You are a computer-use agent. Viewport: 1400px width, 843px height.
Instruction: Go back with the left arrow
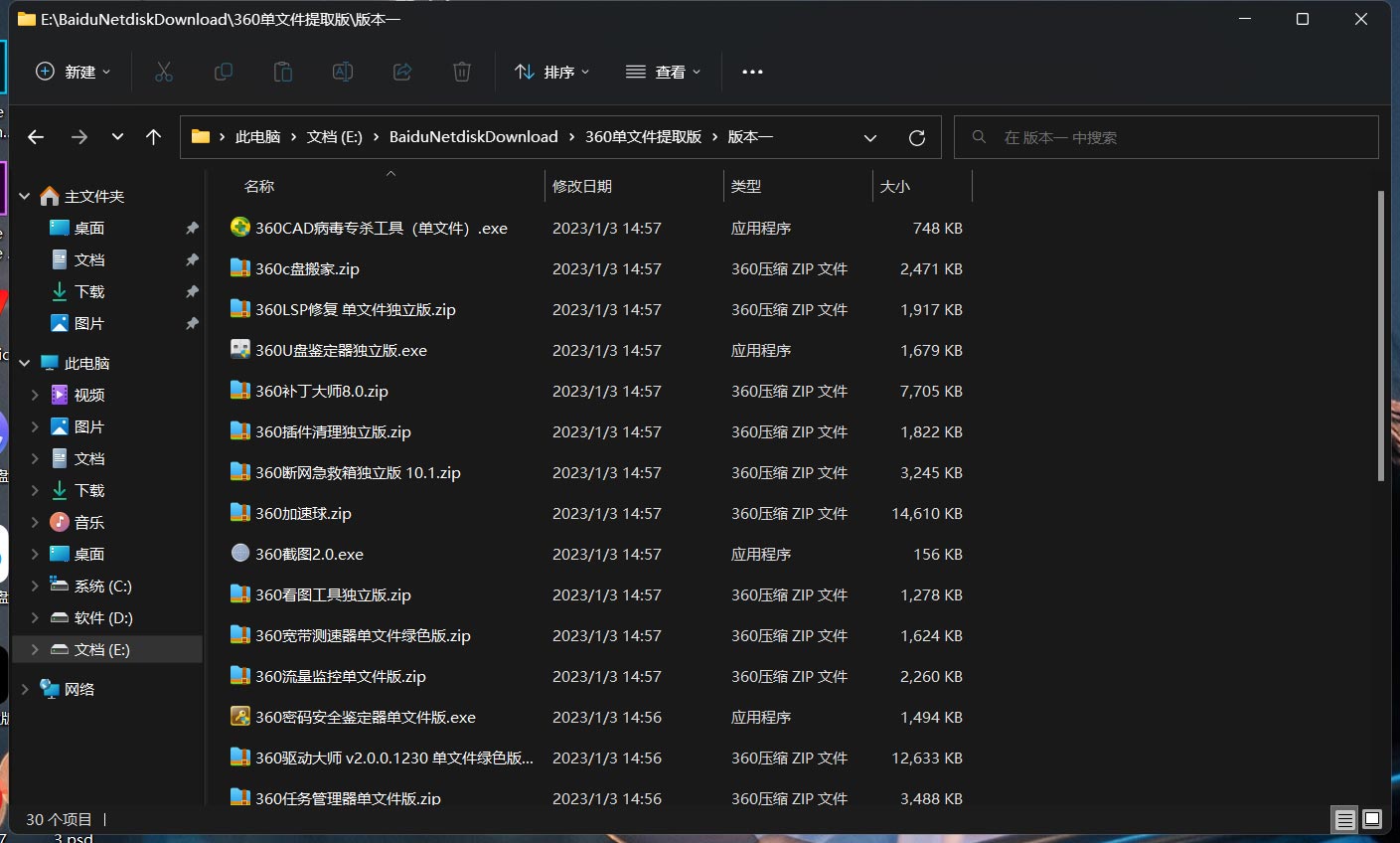(36, 137)
